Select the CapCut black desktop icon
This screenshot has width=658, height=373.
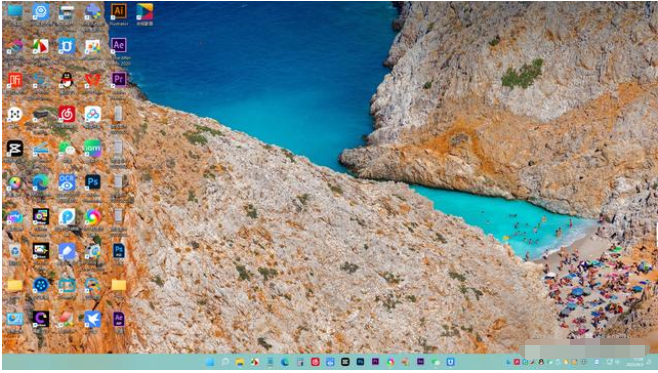coord(15,148)
